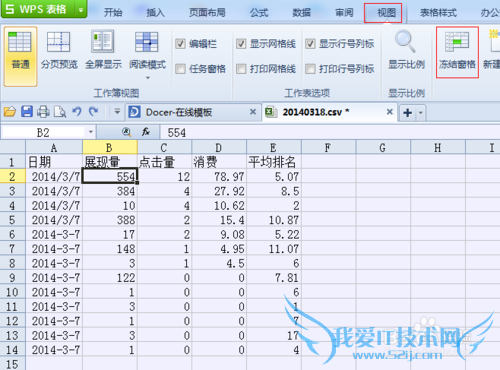Select cell with value 148

click(x=110, y=249)
